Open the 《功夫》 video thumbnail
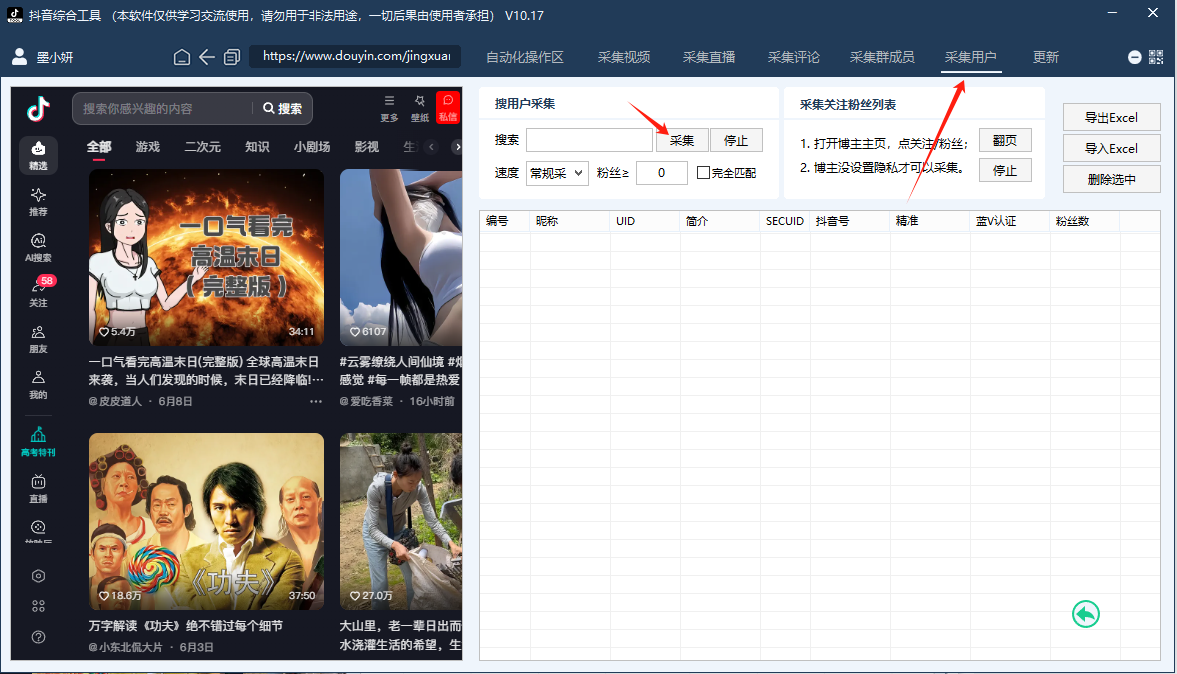 point(206,522)
